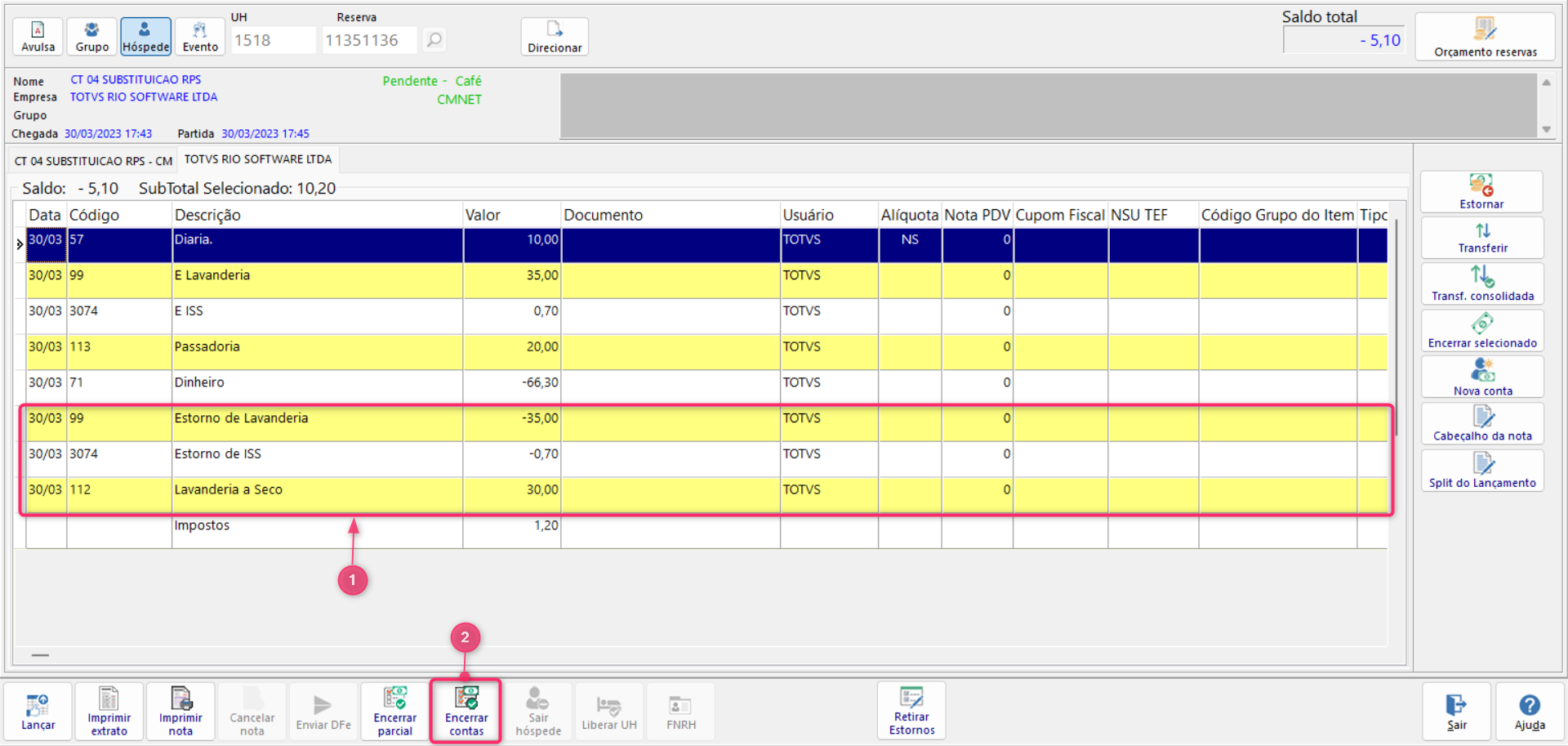Click the Usuário column header

829,215
